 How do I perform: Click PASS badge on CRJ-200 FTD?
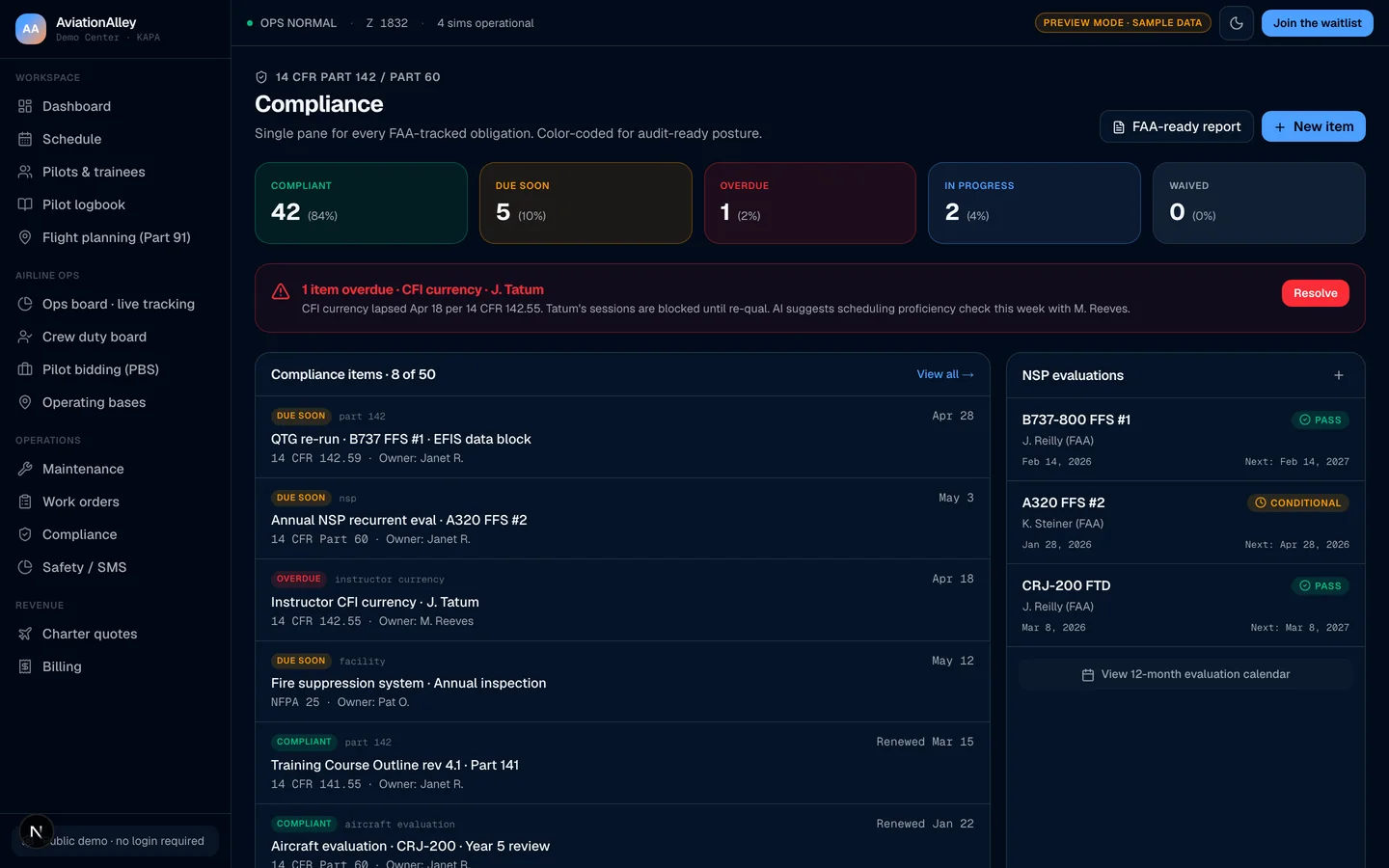pyautogui.click(x=1320, y=585)
